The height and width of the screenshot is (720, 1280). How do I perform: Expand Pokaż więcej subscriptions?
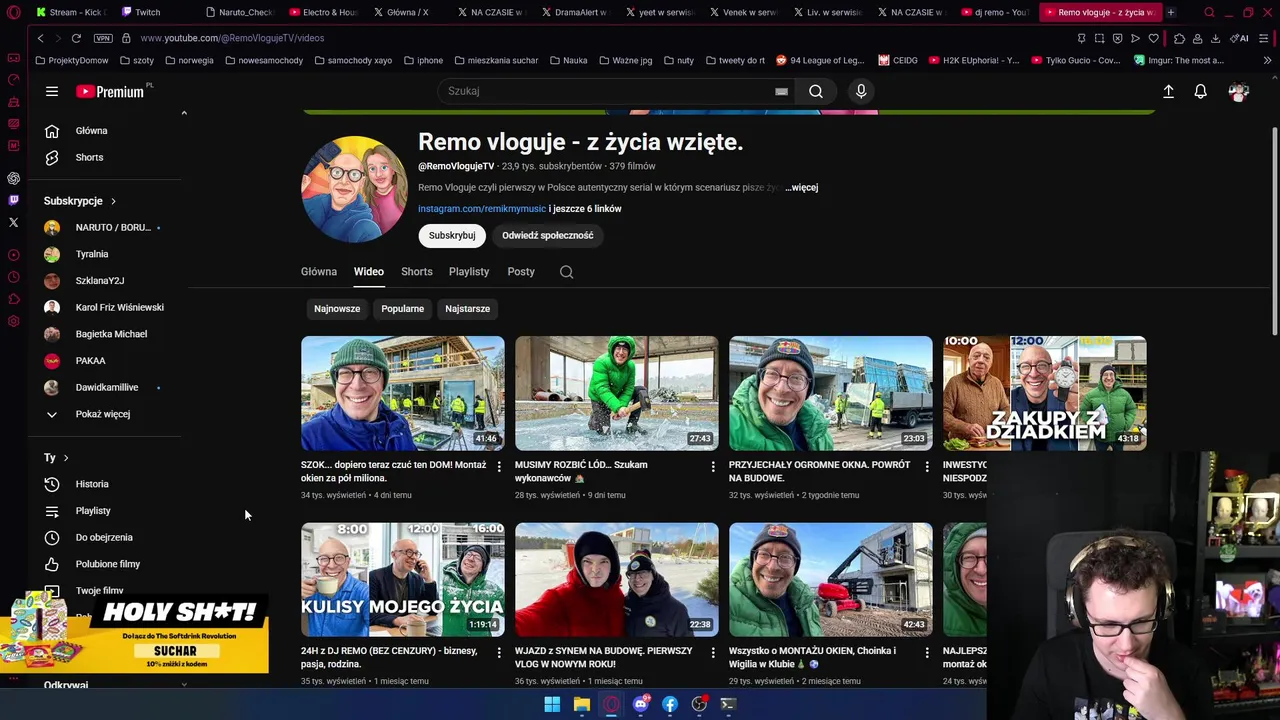pos(105,414)
